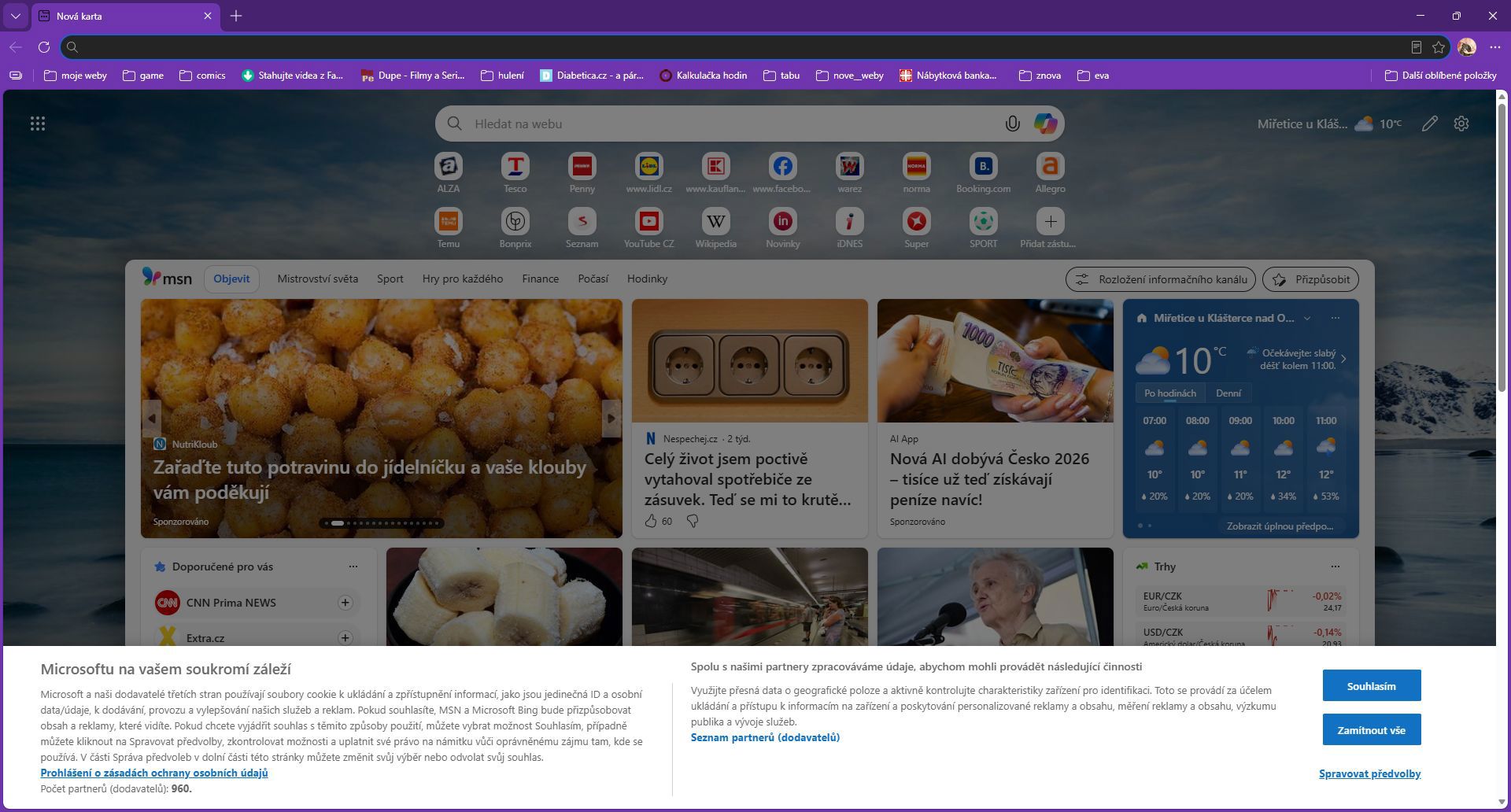The image size is (1511, 812).
Task: Open the apps grid launcher icon
Action: 37,124
